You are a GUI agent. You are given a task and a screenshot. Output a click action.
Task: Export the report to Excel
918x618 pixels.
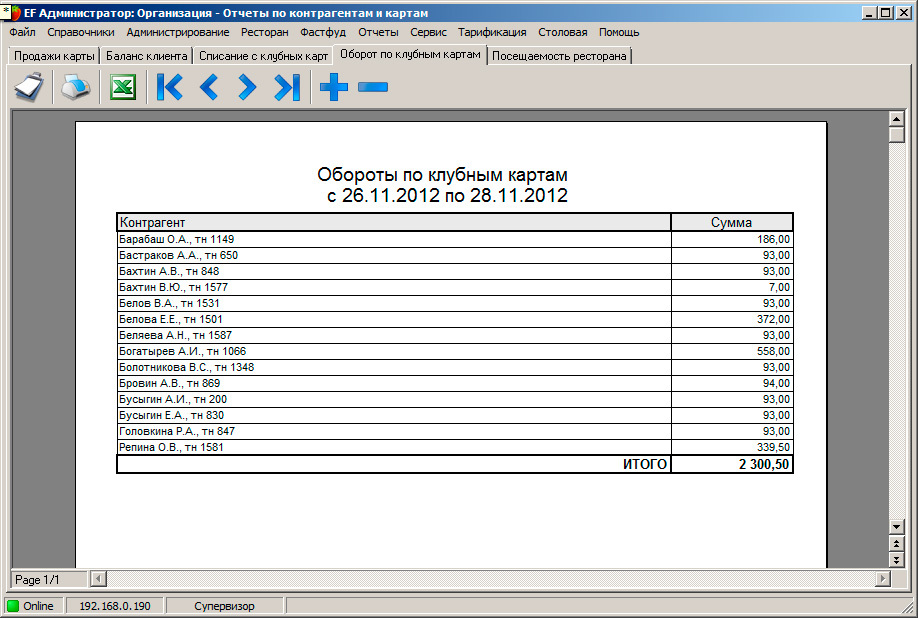coord(123,87)
